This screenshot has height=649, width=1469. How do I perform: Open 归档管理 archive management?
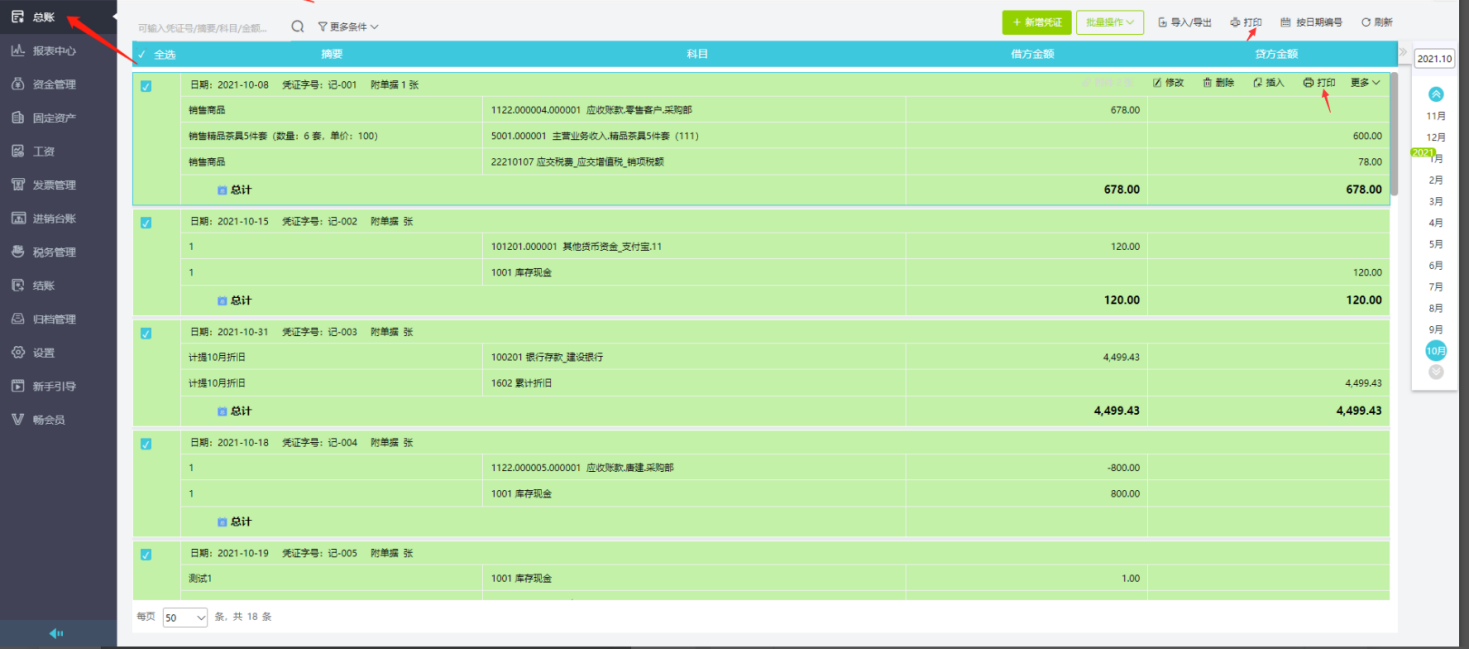tap(54, 319)
